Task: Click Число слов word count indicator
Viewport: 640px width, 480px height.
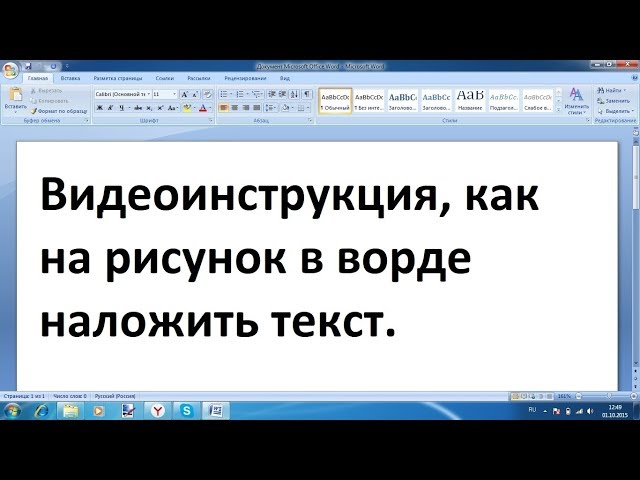Action: [70, 396]
